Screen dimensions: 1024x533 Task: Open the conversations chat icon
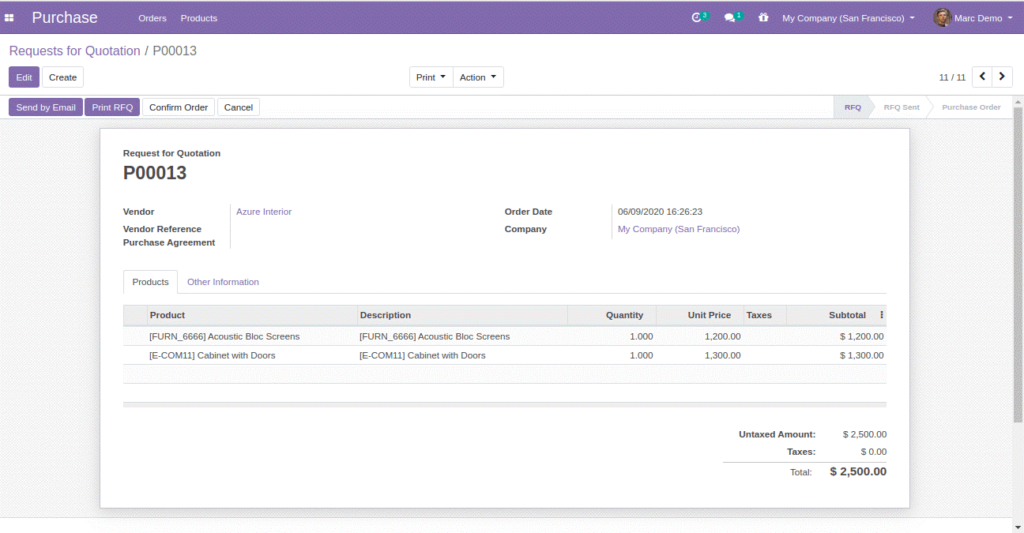pyautogui.click(x=729, y=18)
